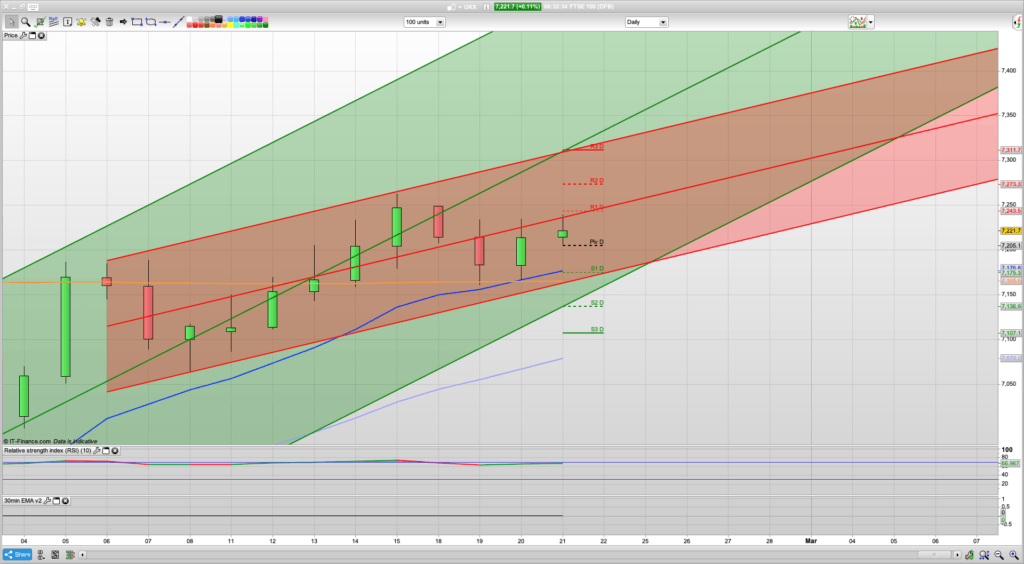This screenshot has height=564, width=1024.
Task: Open the 100 units dropdown
Action: pyautogui.click(x=441, y=22)
